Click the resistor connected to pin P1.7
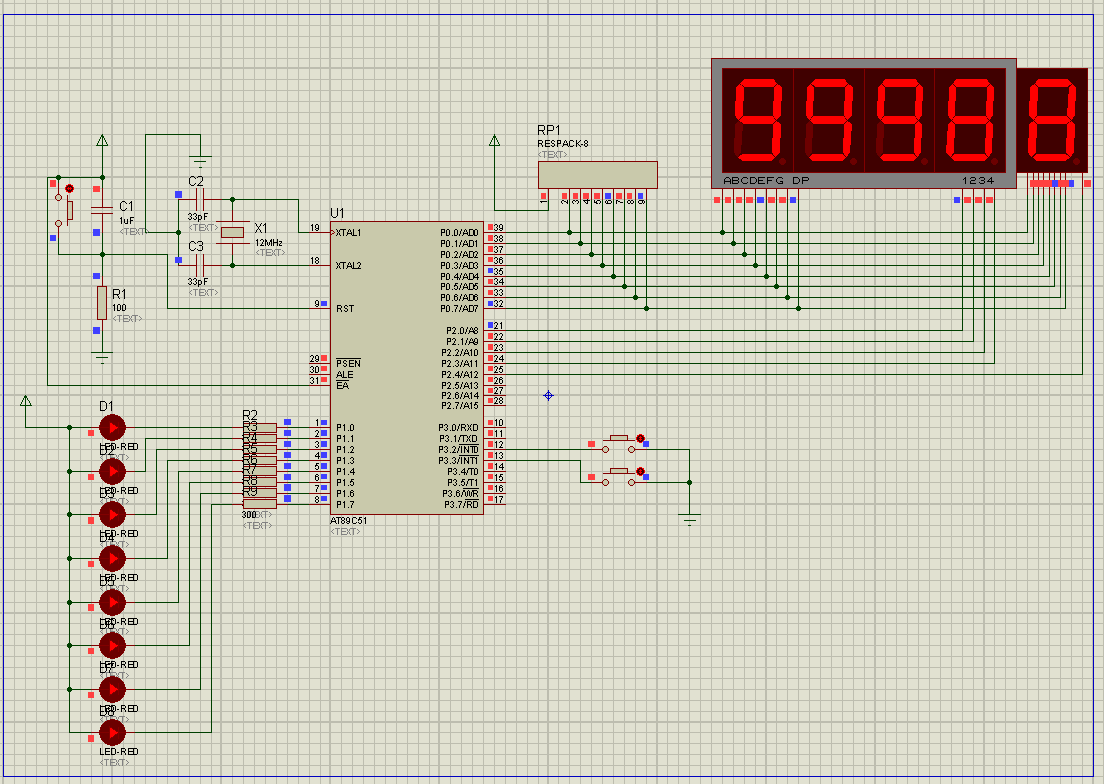This screenshot has width=1104, height=784. coord(260,504)
